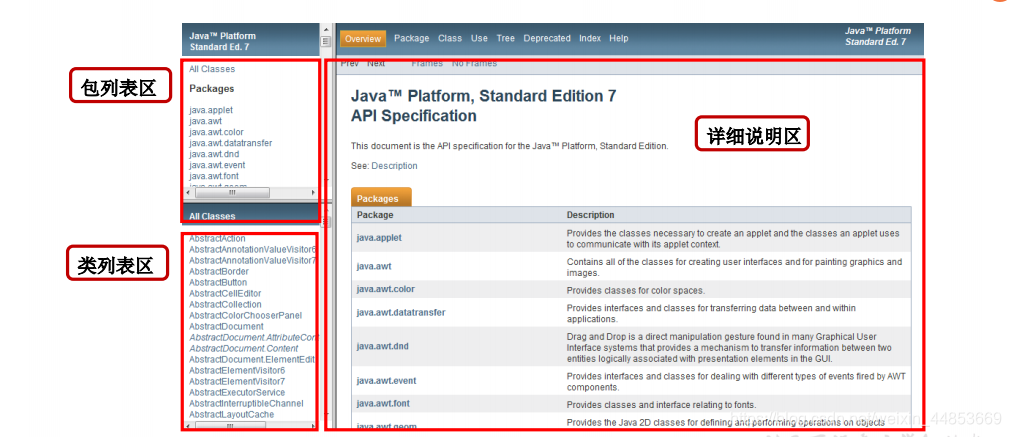The image size is (1011, 437).
Task: Open AbstractDocument.ElementEdit class link
Action: coord(252,359)
